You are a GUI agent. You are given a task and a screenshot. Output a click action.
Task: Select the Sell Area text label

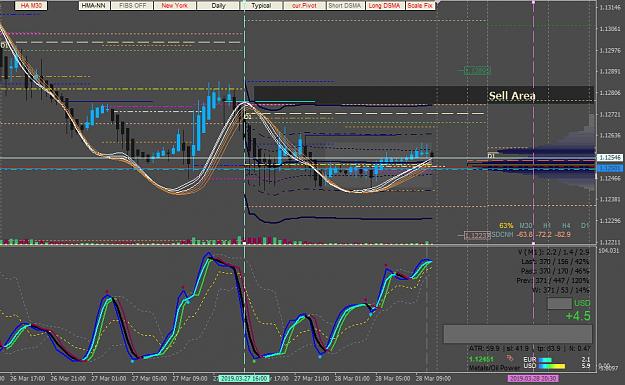[x=512, y=96]
